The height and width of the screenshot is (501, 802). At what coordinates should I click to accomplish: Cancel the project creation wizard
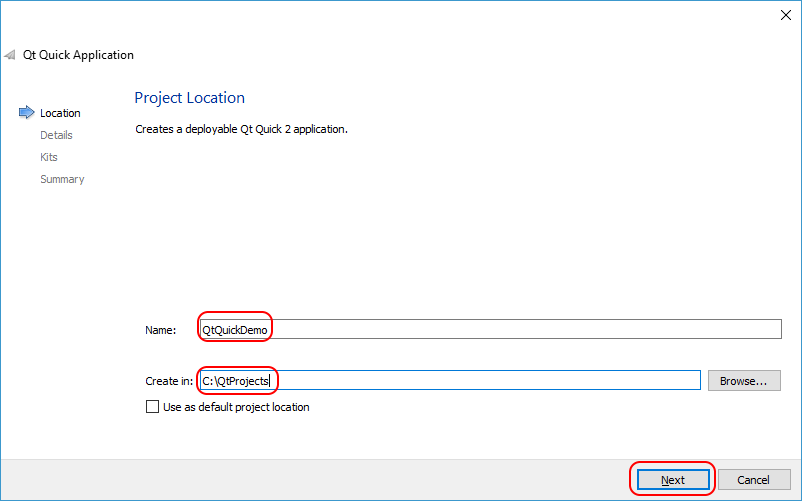754,480
